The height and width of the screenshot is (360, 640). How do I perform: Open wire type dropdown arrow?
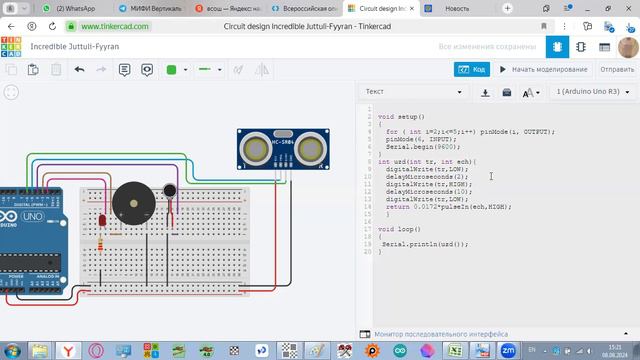tap(220, 70)
